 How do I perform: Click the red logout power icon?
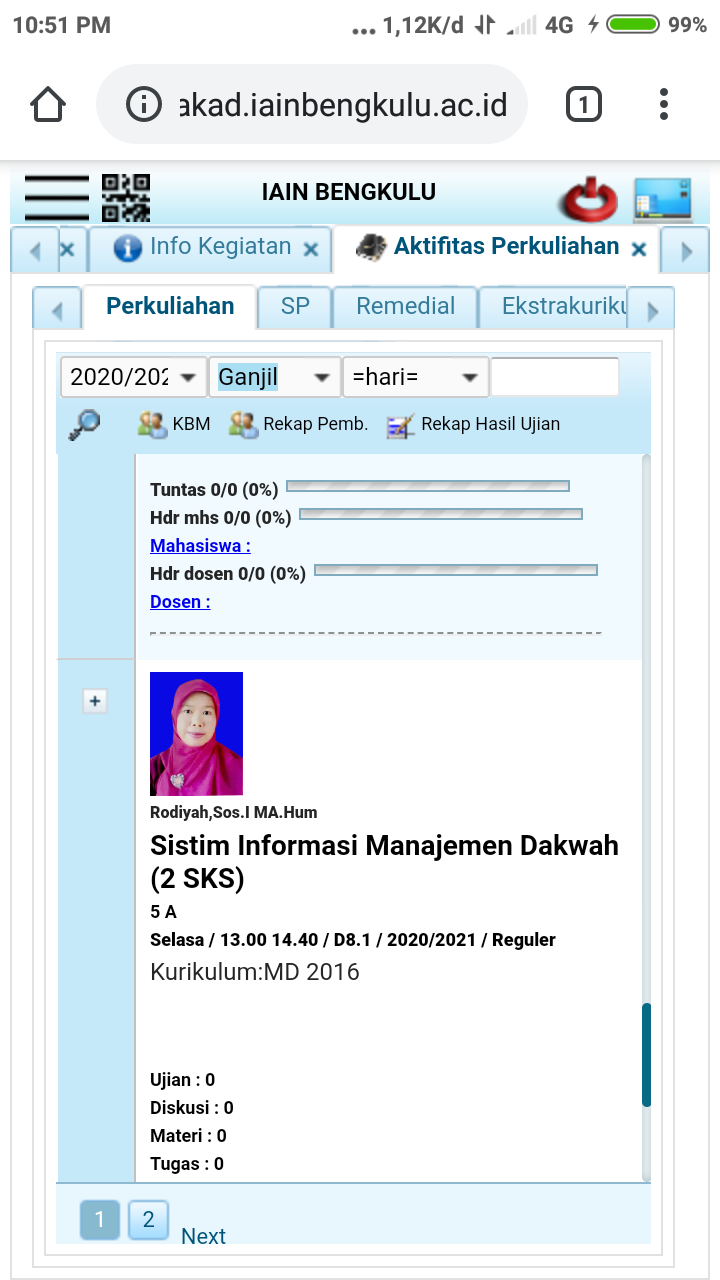589,199
